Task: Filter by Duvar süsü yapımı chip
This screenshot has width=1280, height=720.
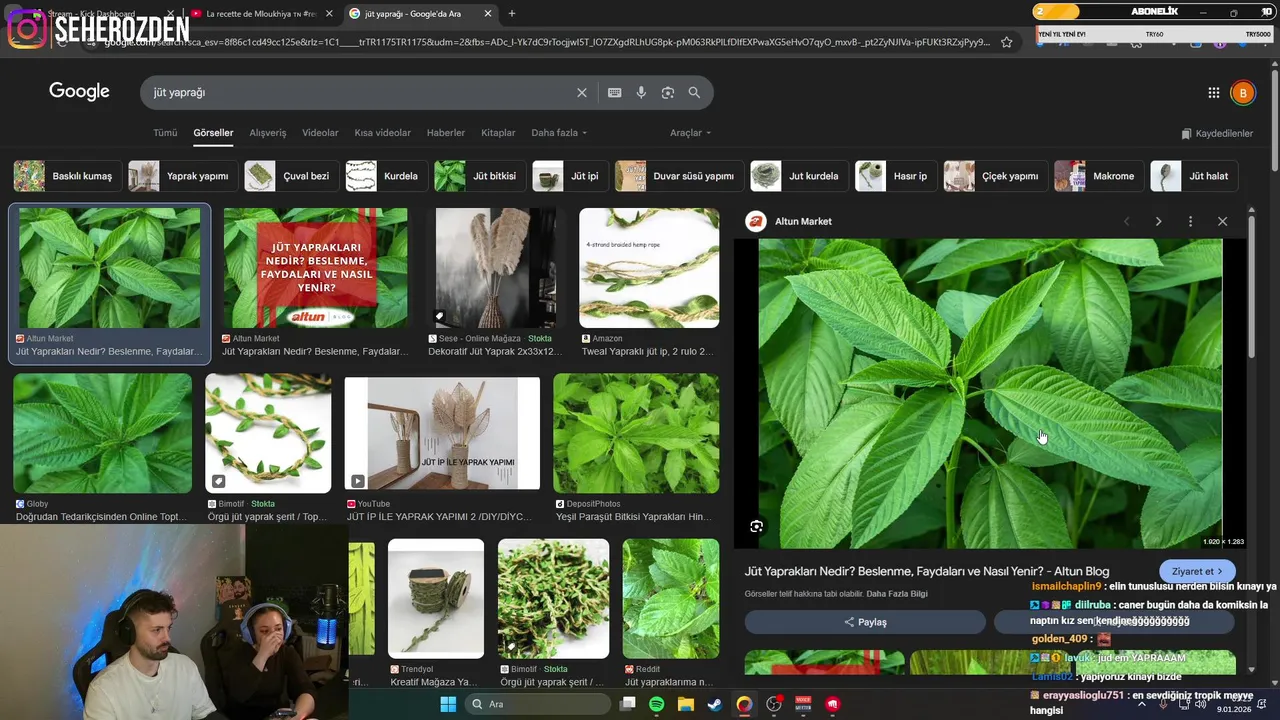Action: point(680,176)
